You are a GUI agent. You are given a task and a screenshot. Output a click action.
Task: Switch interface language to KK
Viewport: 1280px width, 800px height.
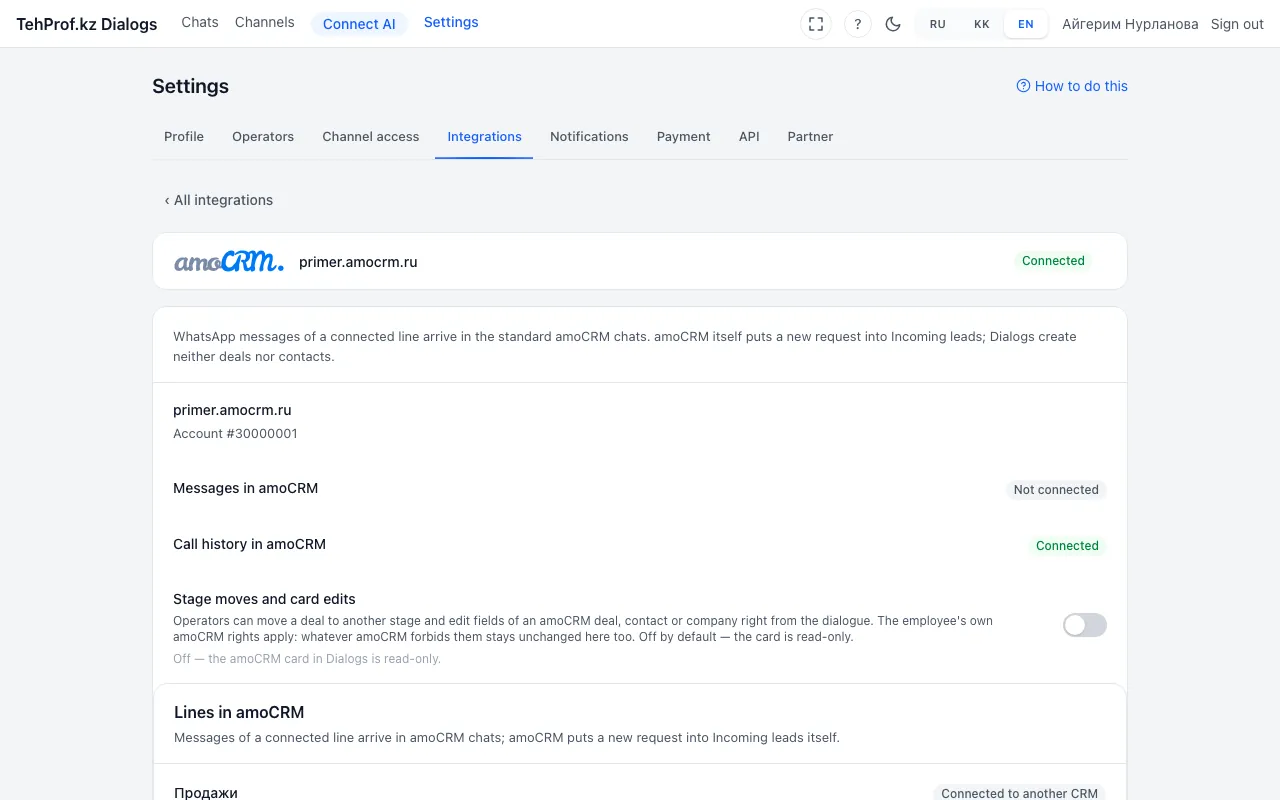[x=982, y=24]
